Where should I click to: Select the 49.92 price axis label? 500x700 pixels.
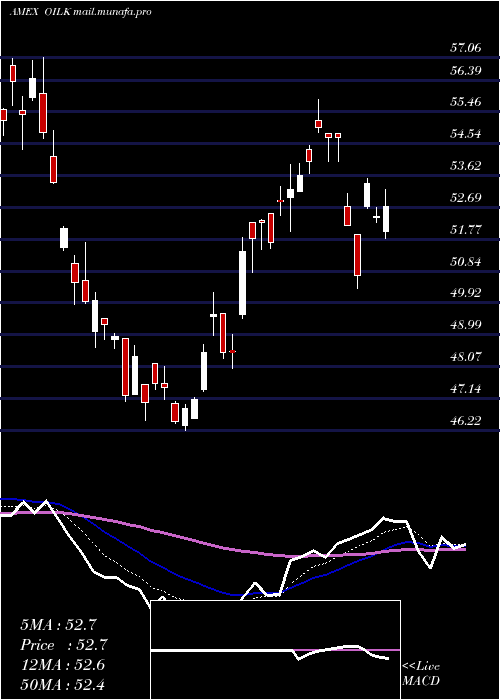click(466, 293)
